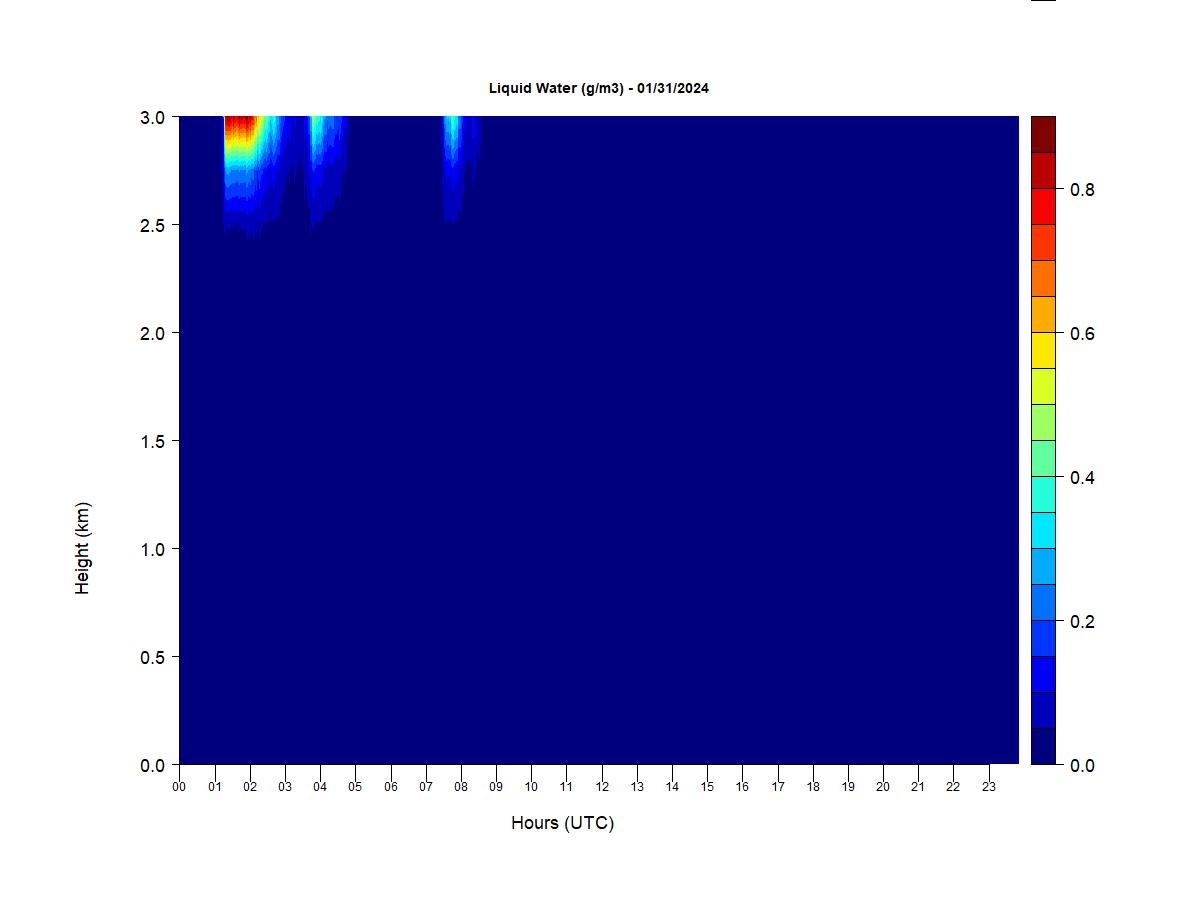Click hour label 11 on the time axis

[567, 787]
